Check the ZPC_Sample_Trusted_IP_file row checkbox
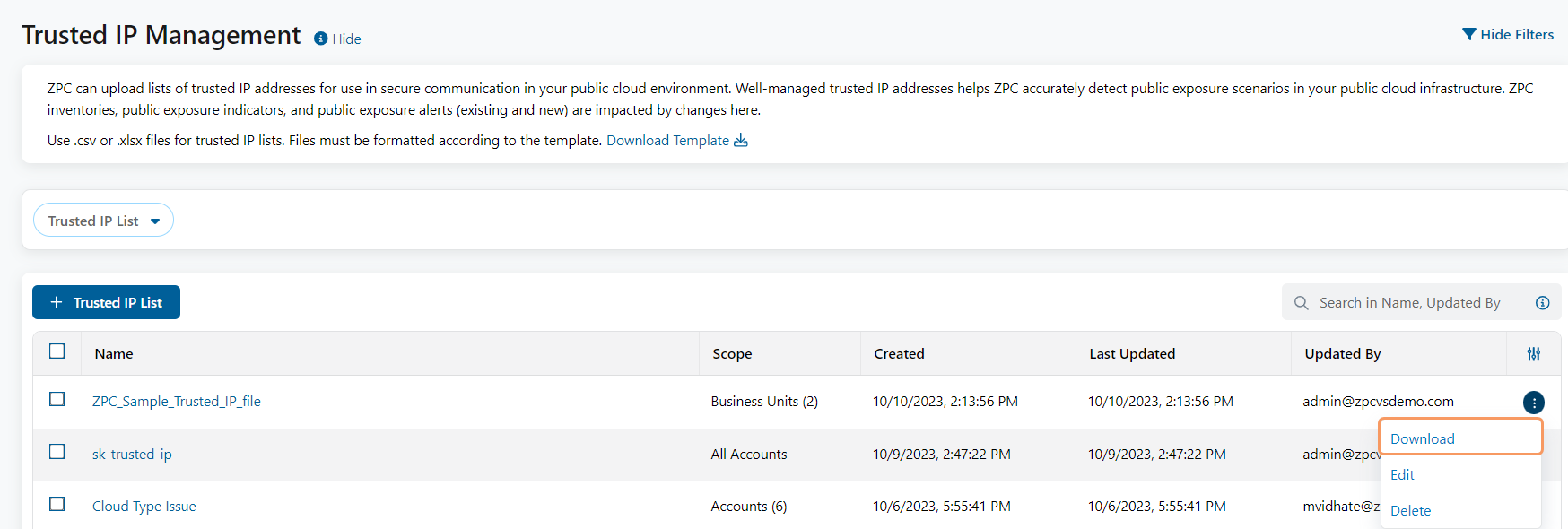 [57, 400]
